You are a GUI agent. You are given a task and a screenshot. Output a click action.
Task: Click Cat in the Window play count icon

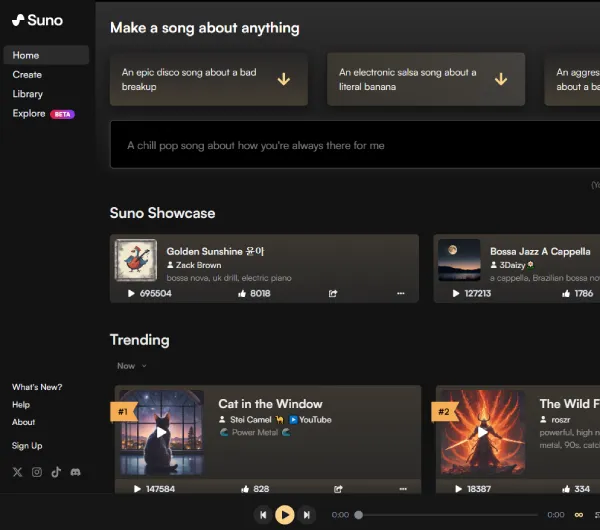pyautogui.click(x=137, y=489)
